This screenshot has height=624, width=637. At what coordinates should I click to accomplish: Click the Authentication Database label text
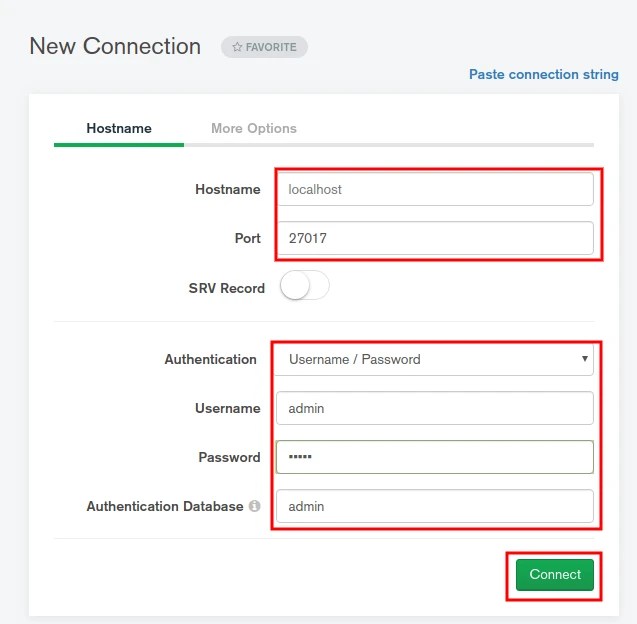[164, 507]
